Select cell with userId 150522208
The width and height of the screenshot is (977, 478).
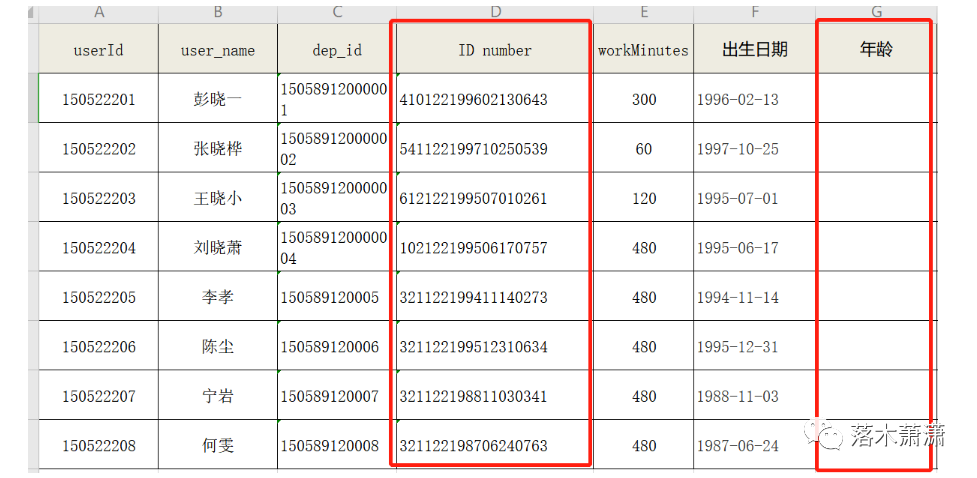(98, 445)
